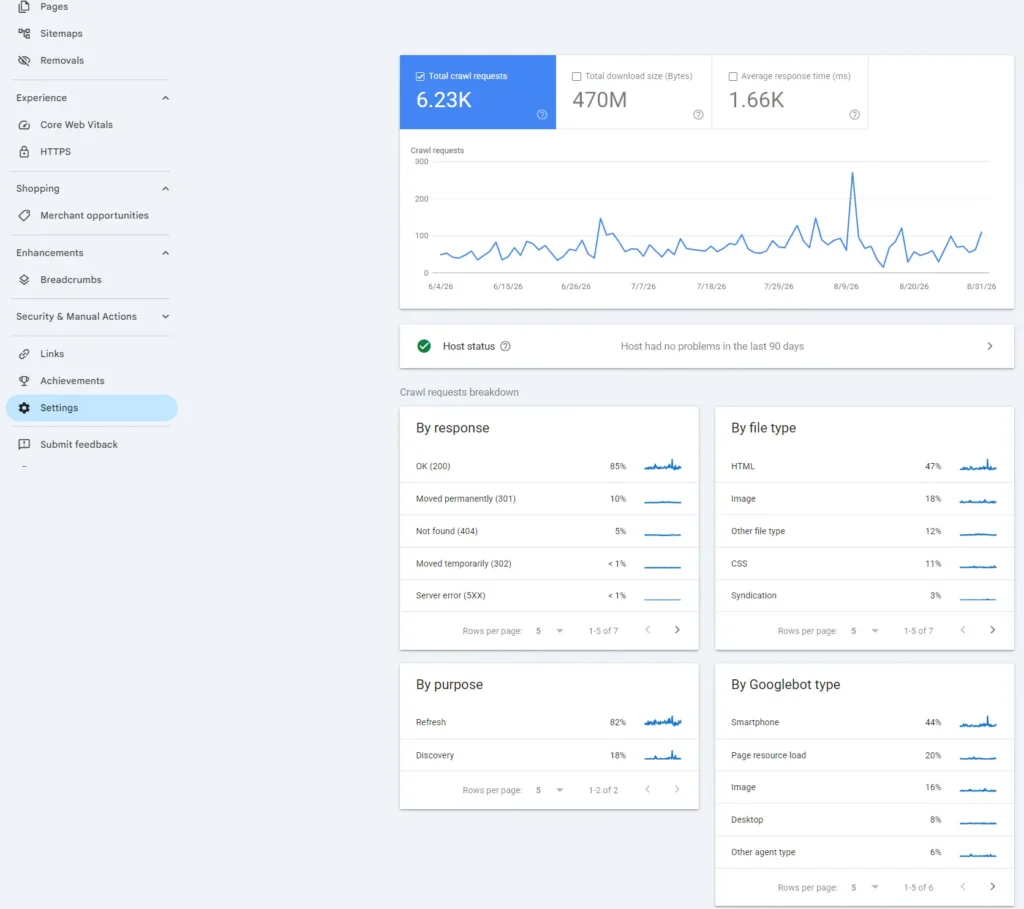Image resolution: width=1024 pixels, height=909 pixels.
Task: Expand Security & Manual Actions section
Action: pyautogui.click(x=165, y=317)
